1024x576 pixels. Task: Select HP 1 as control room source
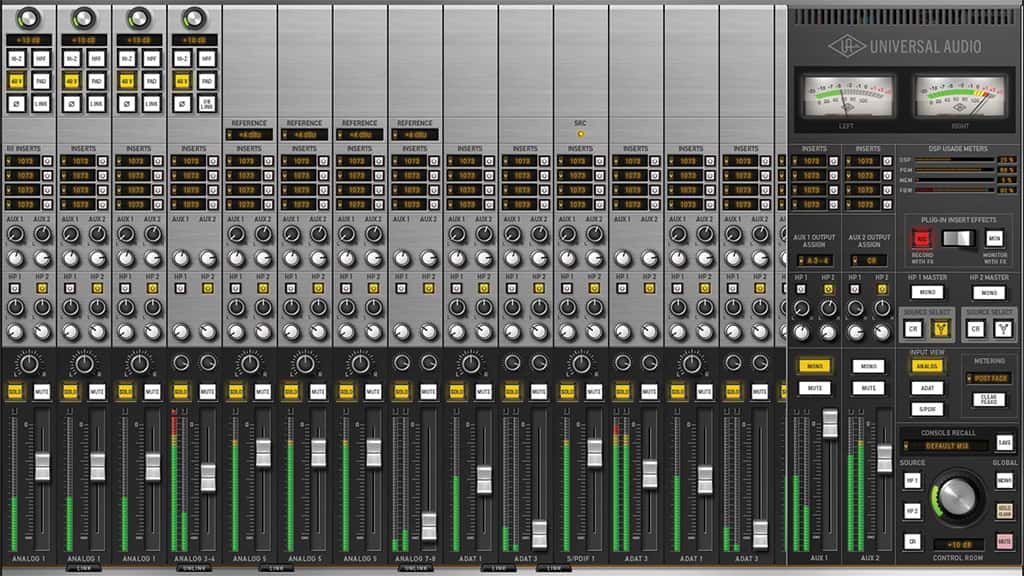(x=912, y=481)
